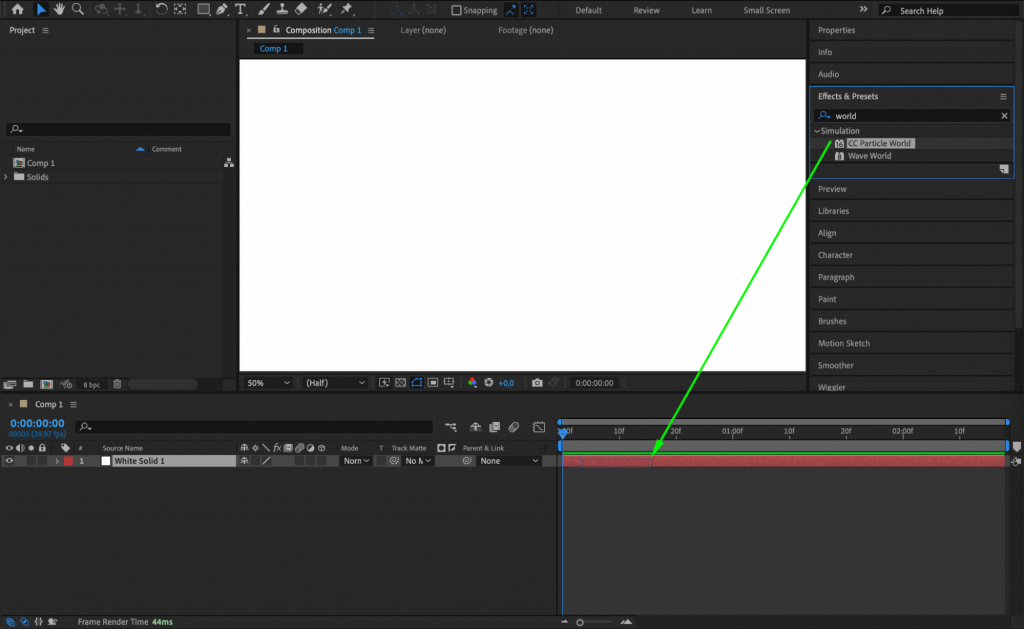
Task: Select the Hand tool
Action: (58, 10)
